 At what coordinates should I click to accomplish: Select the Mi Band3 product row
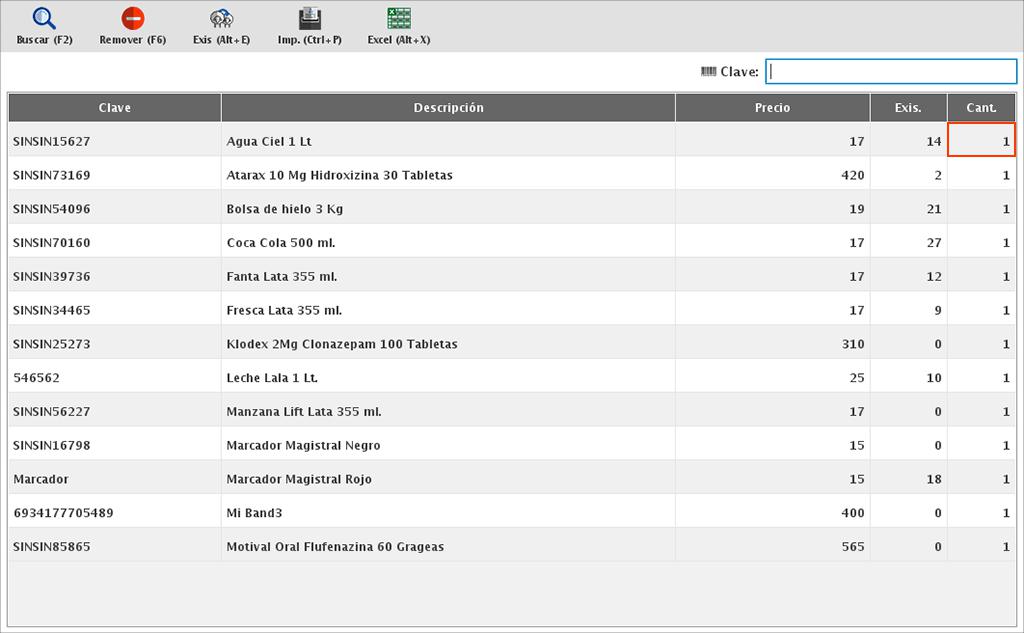(254, 513)
